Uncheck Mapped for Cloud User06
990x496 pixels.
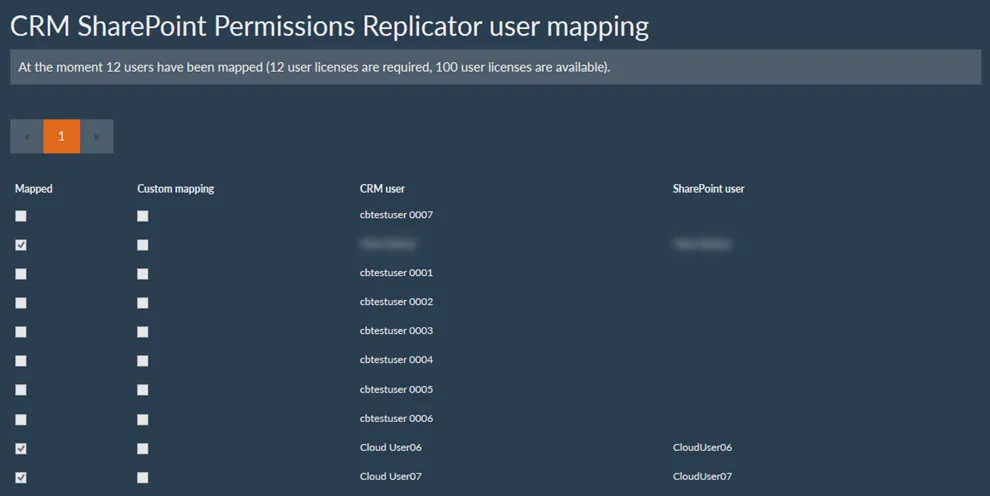click(x=21, y=449)
